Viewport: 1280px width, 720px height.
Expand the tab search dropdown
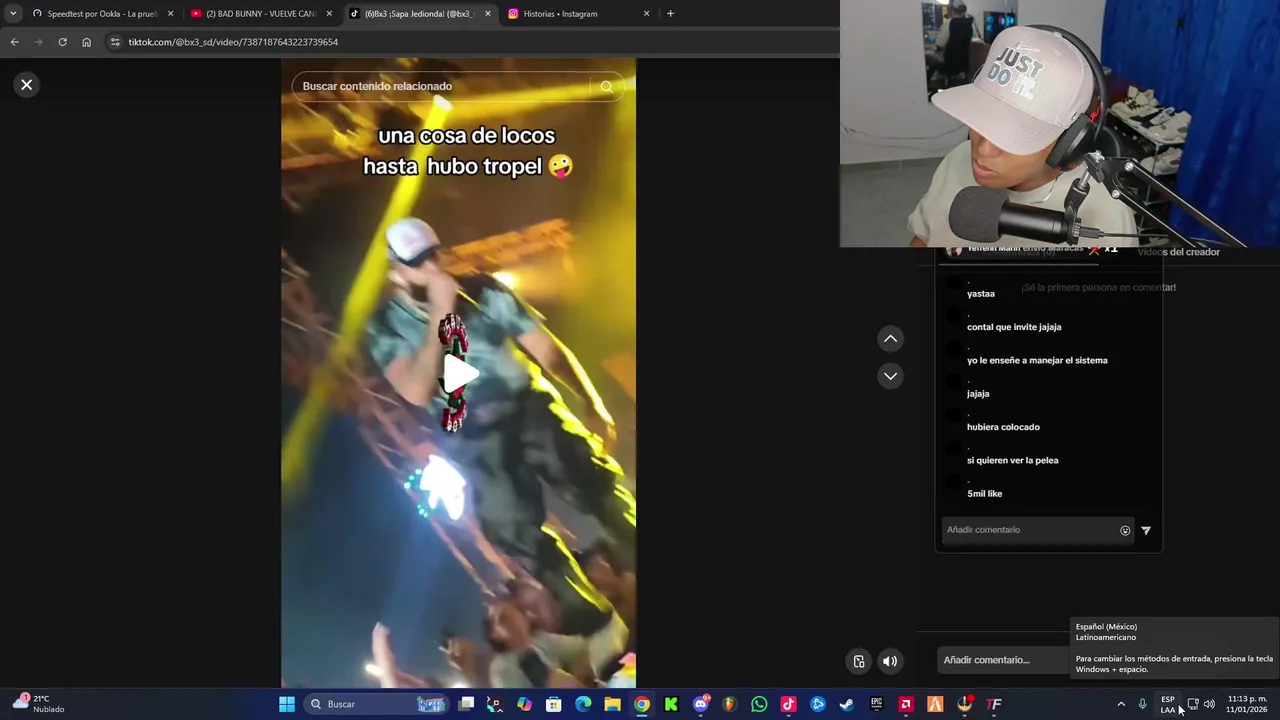13,14
